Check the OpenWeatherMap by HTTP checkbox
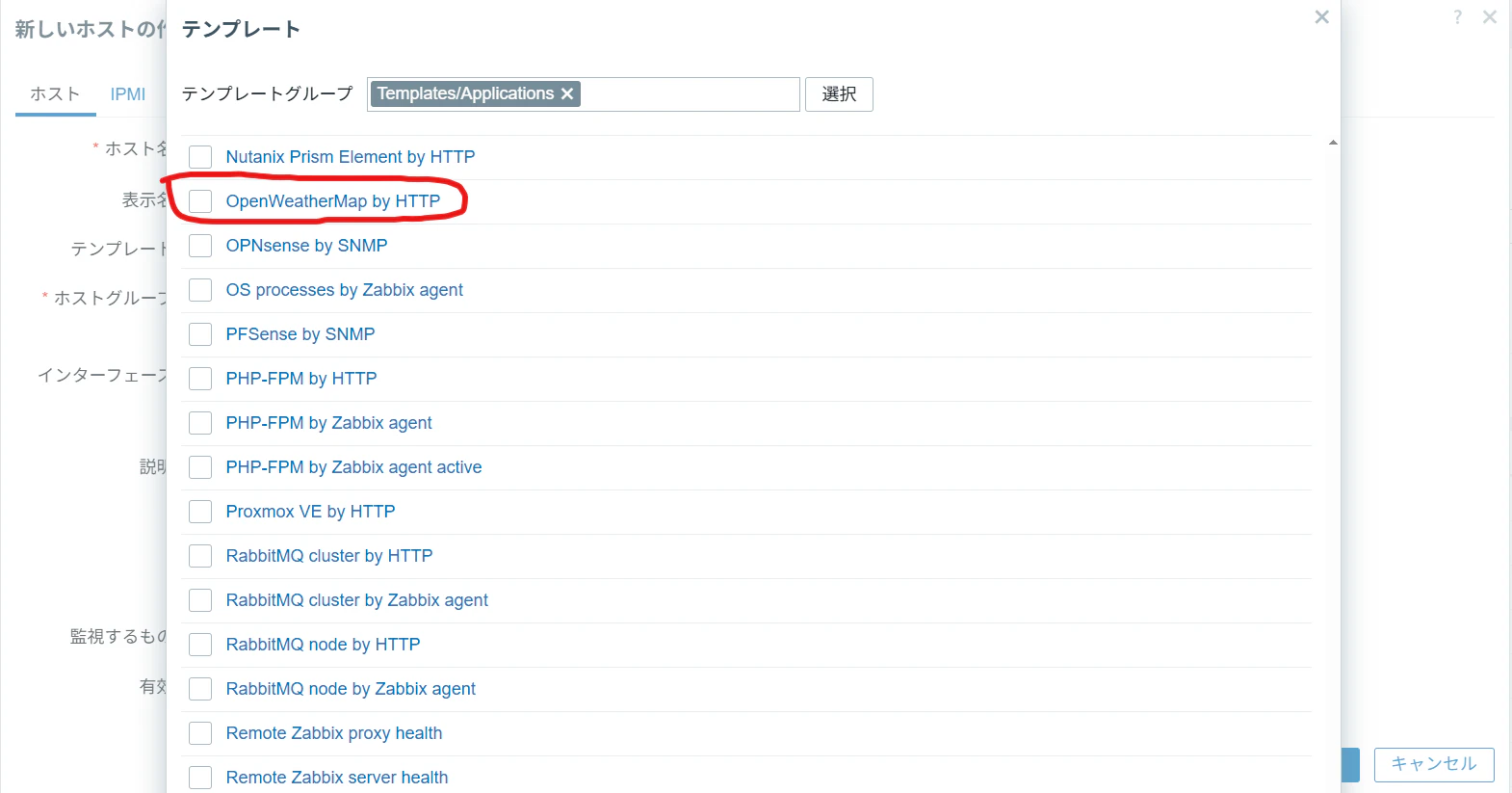The image size is (1512, 793). [200, 201]
